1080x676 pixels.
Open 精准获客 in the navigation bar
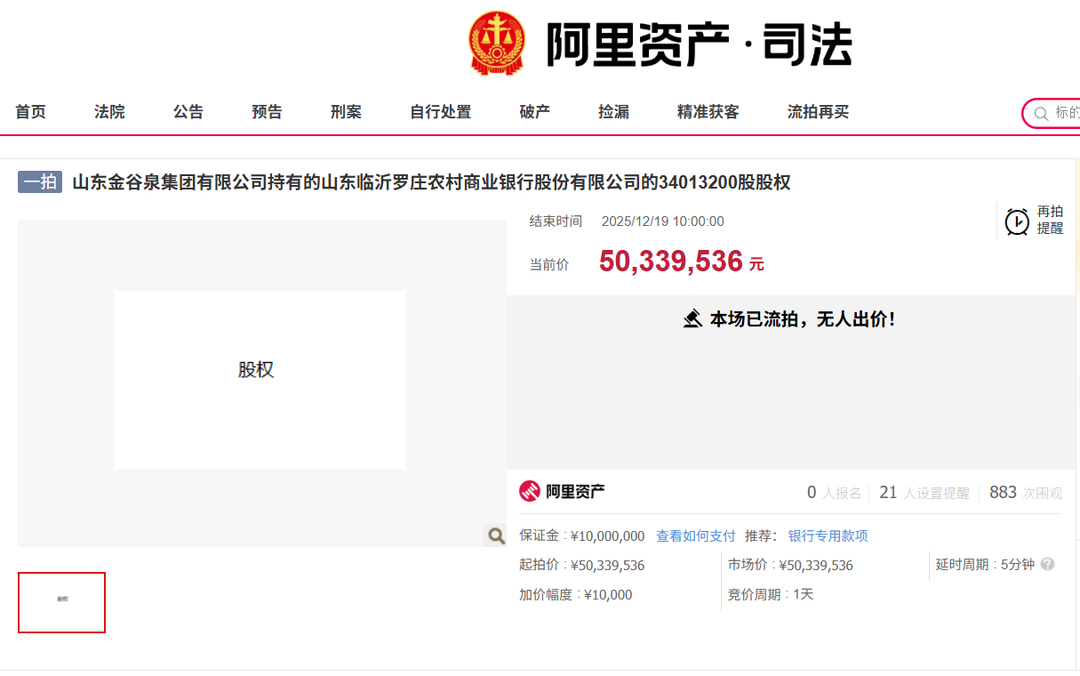coord(708,112)
